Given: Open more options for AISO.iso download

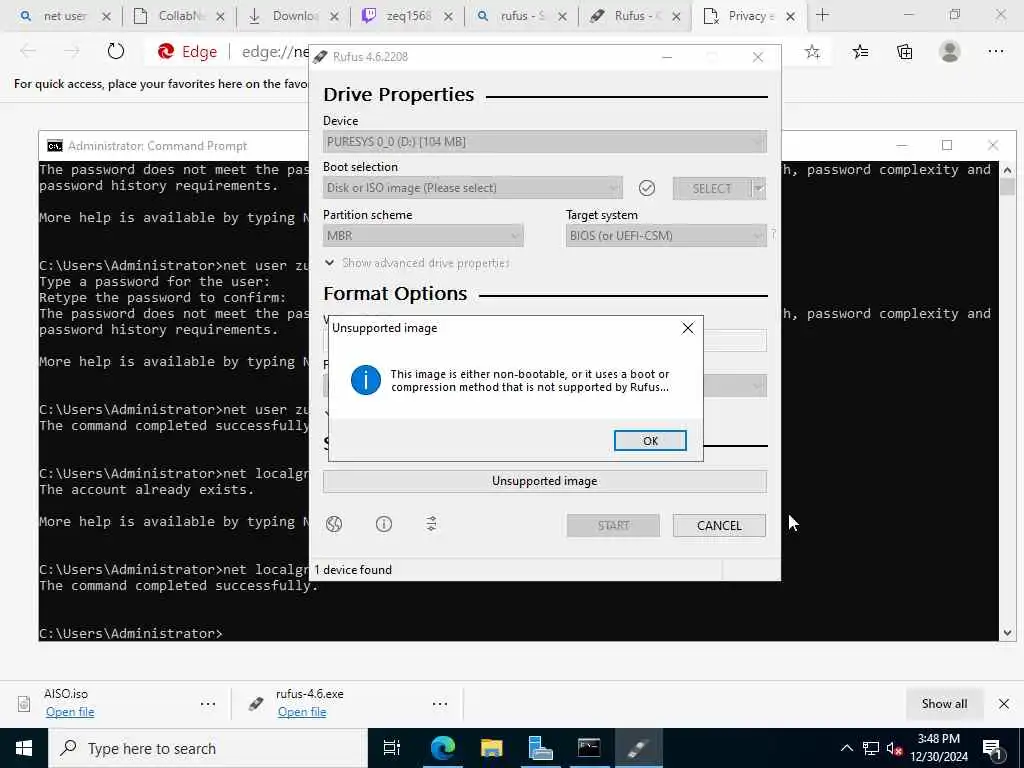Looking at the screenshot, I should pyautogui.click(x=208, y=704).
